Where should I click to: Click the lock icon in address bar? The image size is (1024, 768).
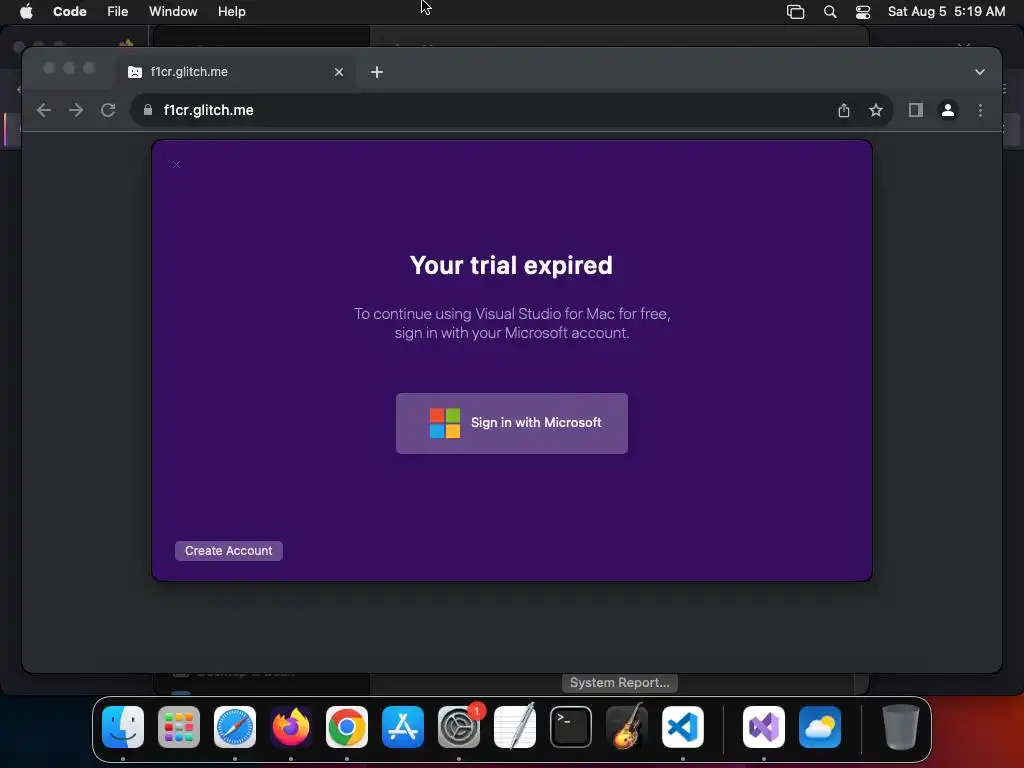tap(148, 110)
